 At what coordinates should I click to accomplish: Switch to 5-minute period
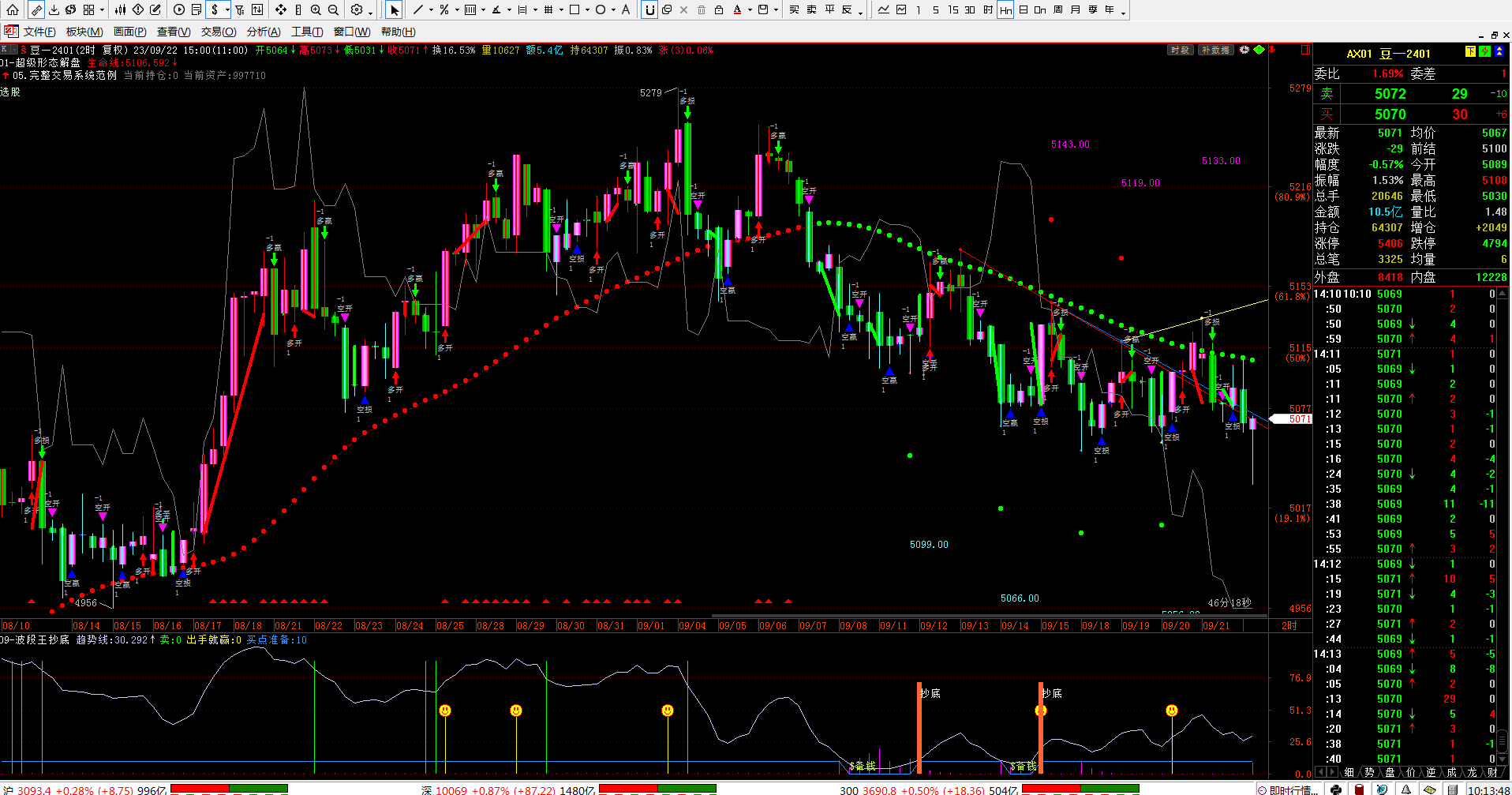pyautogui.click(x=936, y=9)
